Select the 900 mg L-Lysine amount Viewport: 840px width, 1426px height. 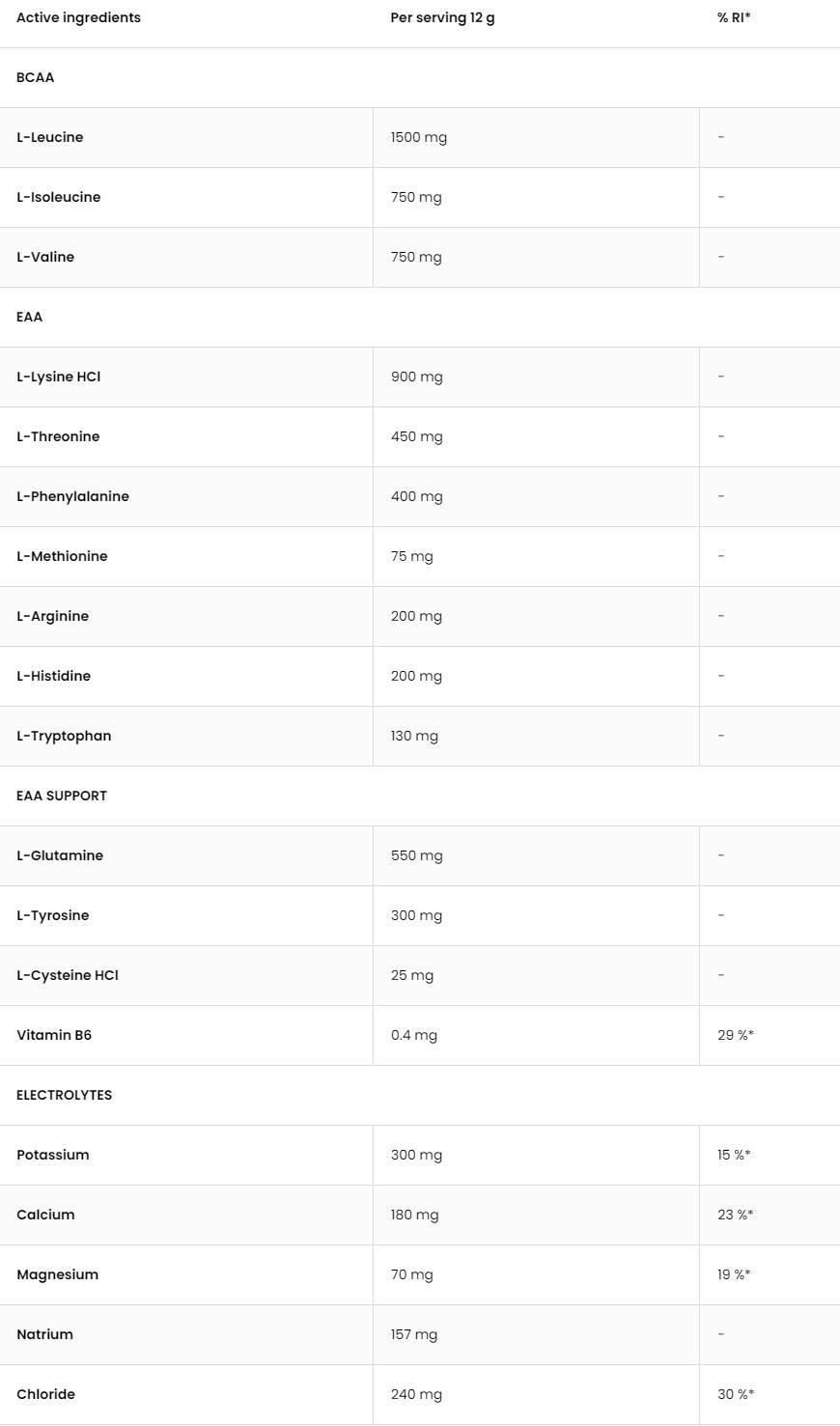[416, 377]
